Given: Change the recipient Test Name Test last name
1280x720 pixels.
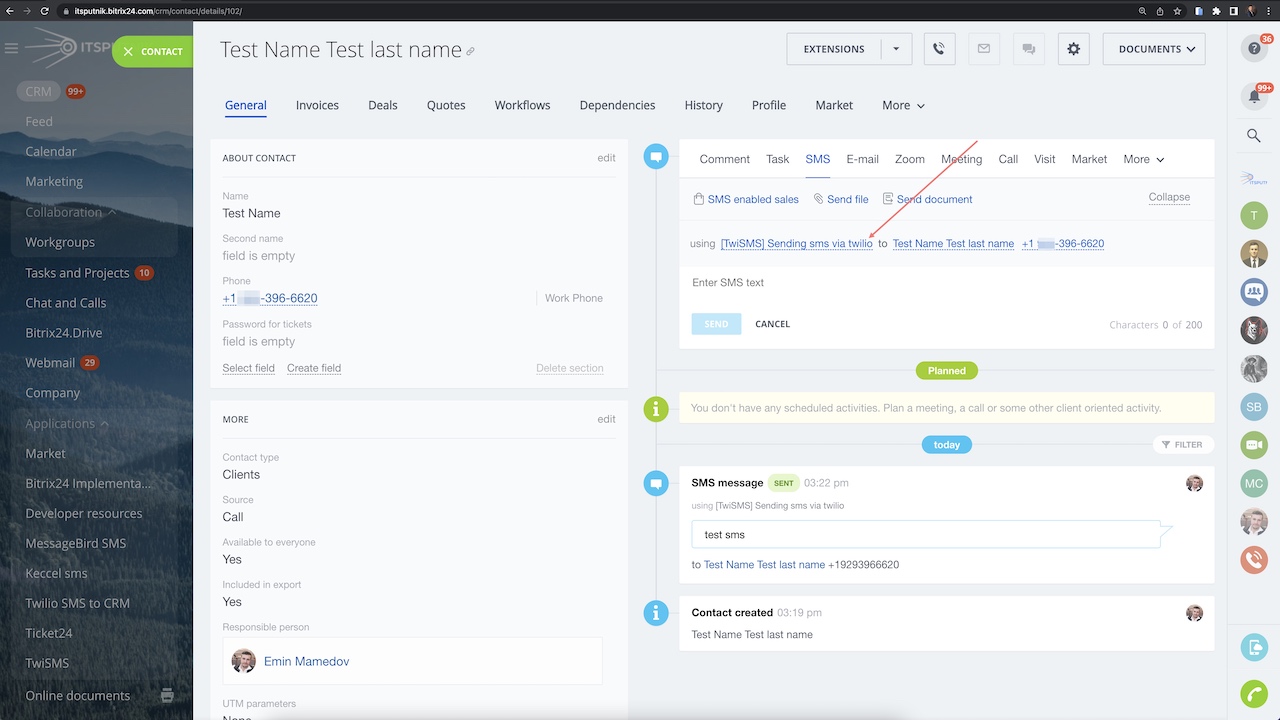Looking at the screenshot, I should [x=953, y=244].
